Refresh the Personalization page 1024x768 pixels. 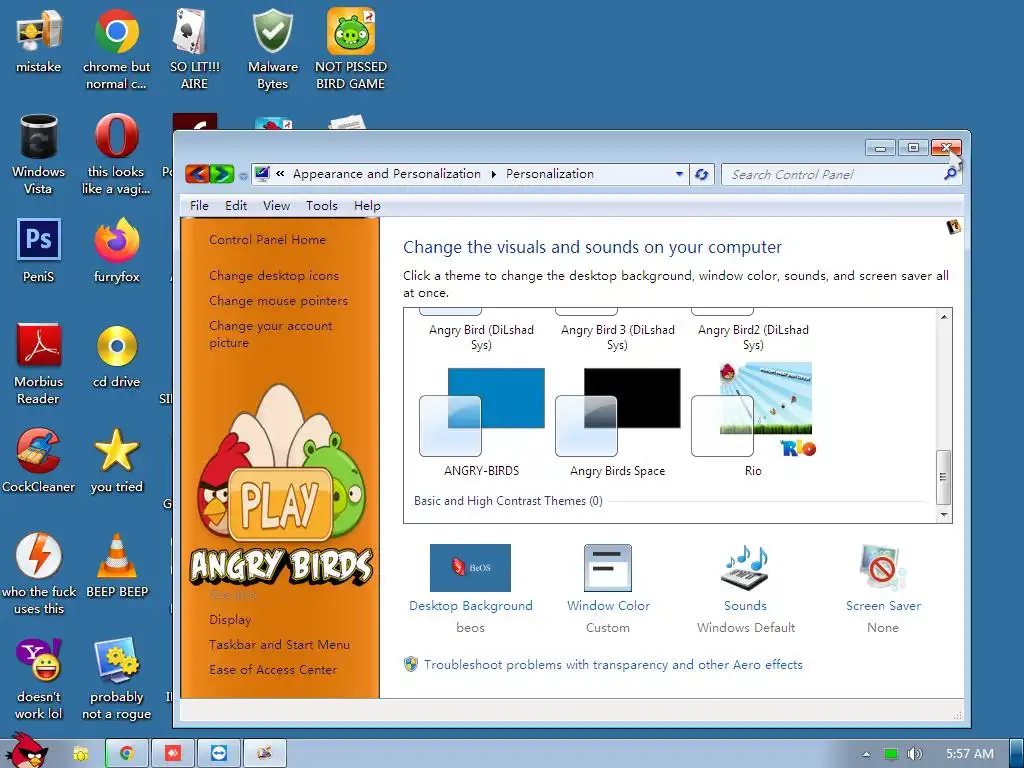(x=701, y=174)
